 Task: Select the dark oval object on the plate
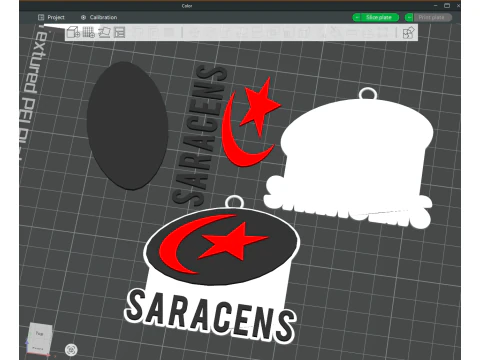tap(128, 125)
